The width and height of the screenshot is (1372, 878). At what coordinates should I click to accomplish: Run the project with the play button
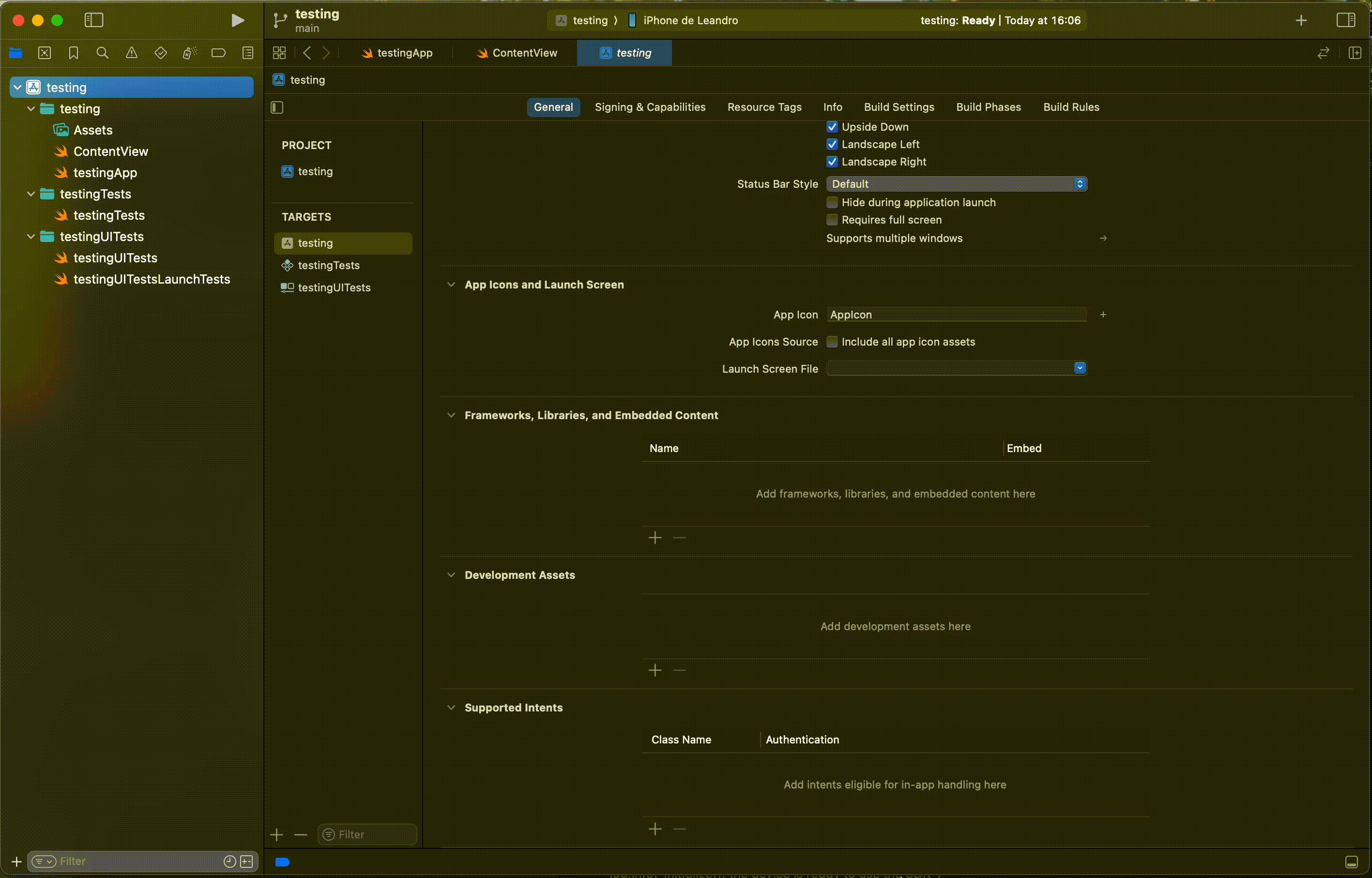pos(238,20)
